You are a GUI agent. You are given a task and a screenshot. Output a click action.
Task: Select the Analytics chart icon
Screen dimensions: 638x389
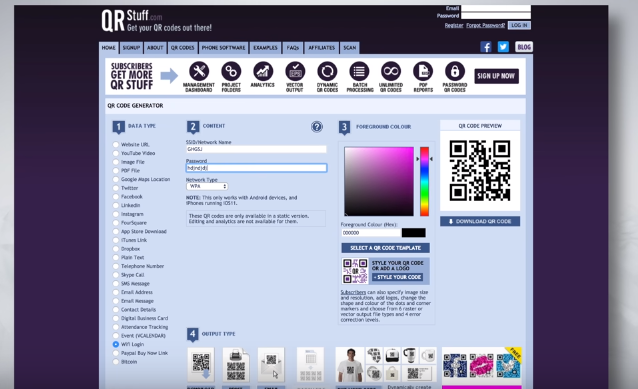[x=263, y=72]
